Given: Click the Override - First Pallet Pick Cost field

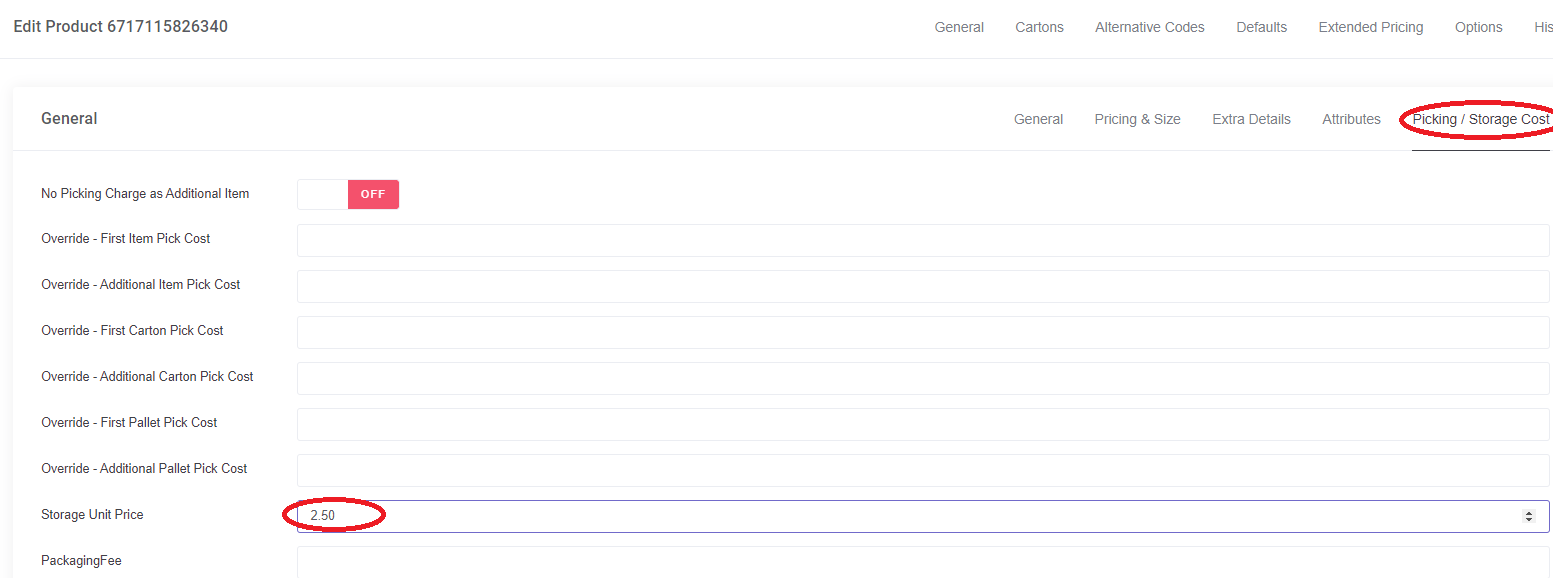Looking at the screenshot, I should click(x=923, y=424).
